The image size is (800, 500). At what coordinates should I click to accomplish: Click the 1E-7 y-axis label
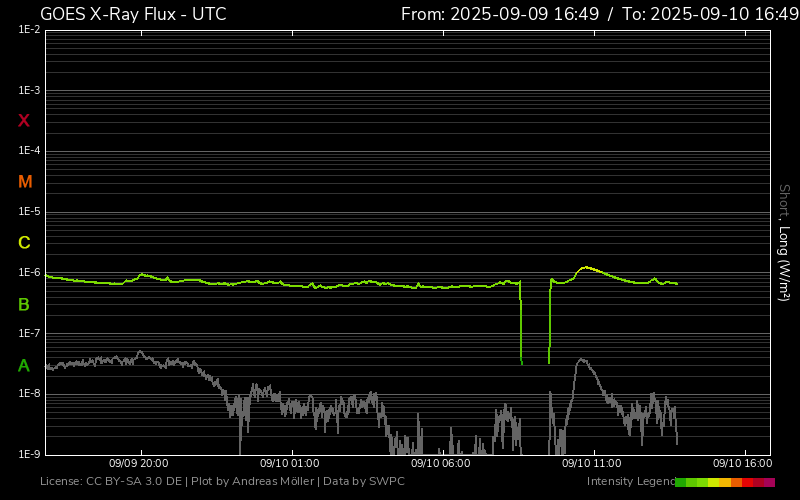click(29, 333)
